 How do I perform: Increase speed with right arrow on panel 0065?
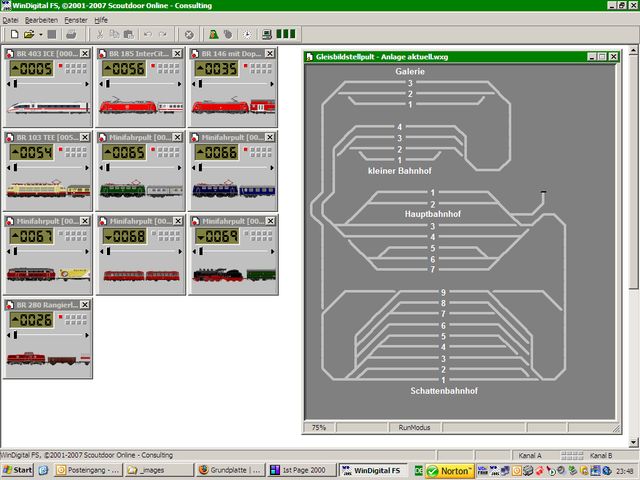(180, 167)
